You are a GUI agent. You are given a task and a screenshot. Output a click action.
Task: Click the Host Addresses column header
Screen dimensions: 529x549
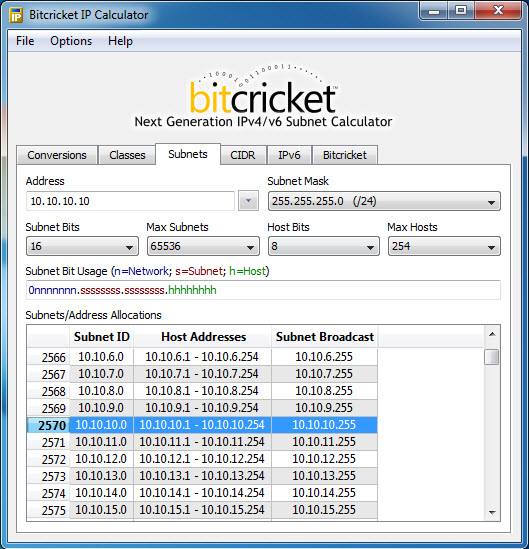pyautogui.click(x=203, y=337)
